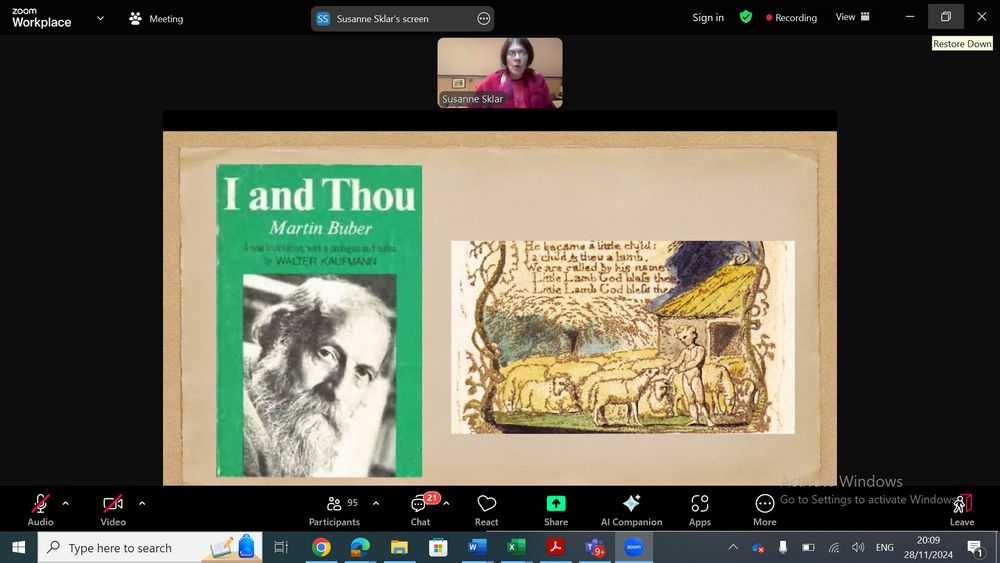Viewport: 1000px width, 563px height.
Task: Open the Apps panel
Action: pyautogui.click(x=700, y=510)
